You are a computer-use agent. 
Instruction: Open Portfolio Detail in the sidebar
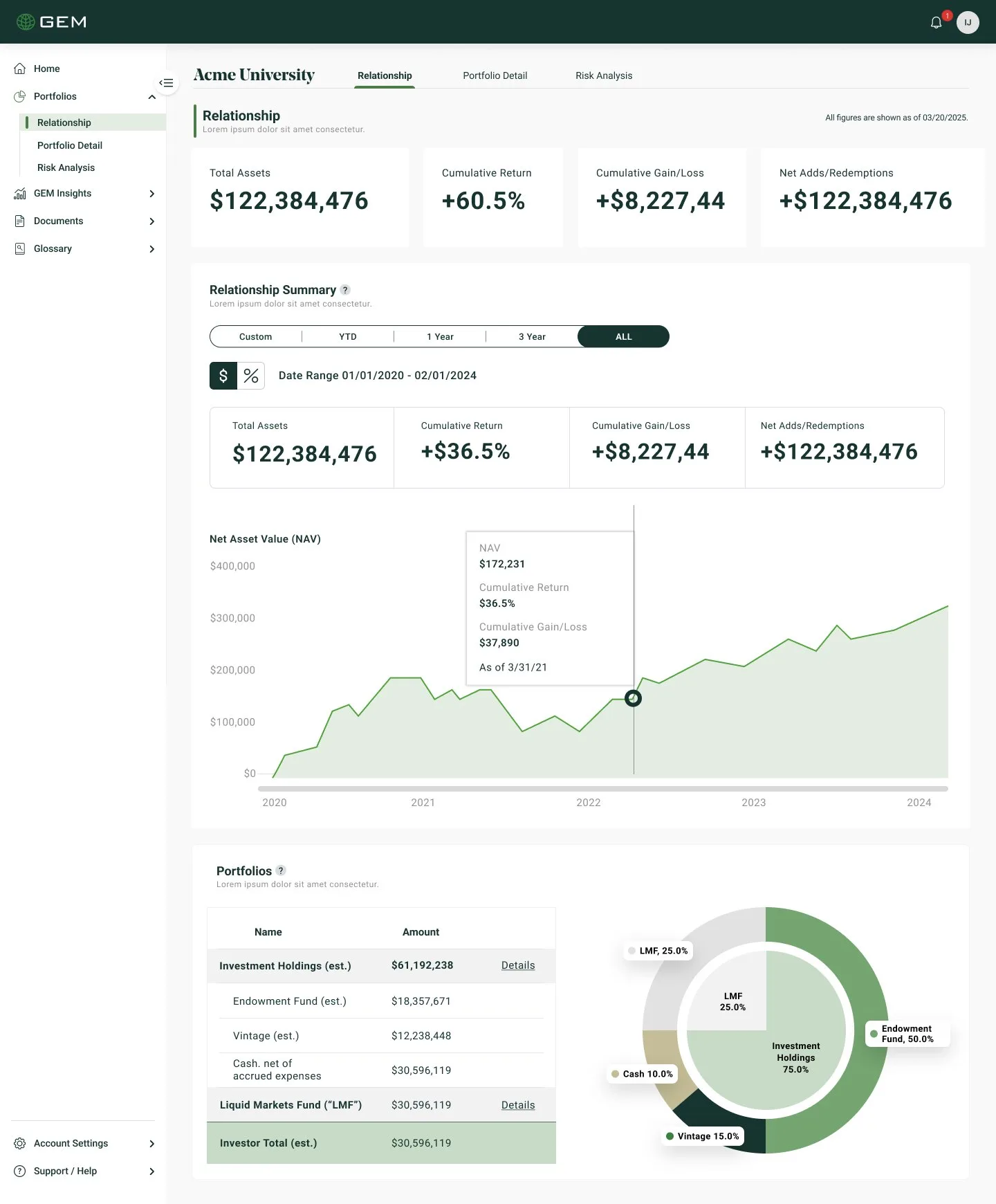click(70, 145)
